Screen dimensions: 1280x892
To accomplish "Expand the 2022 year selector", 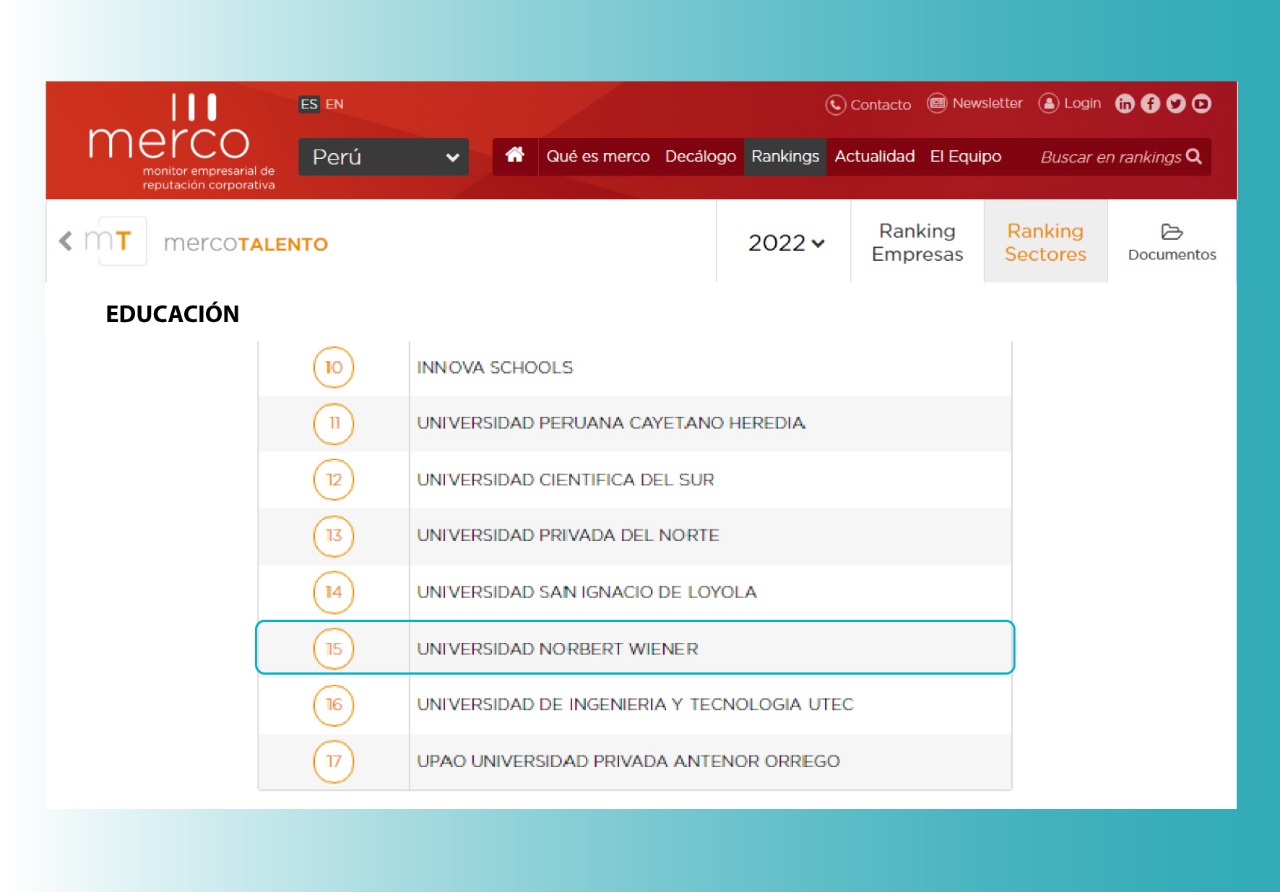I will tap(786, 243).
